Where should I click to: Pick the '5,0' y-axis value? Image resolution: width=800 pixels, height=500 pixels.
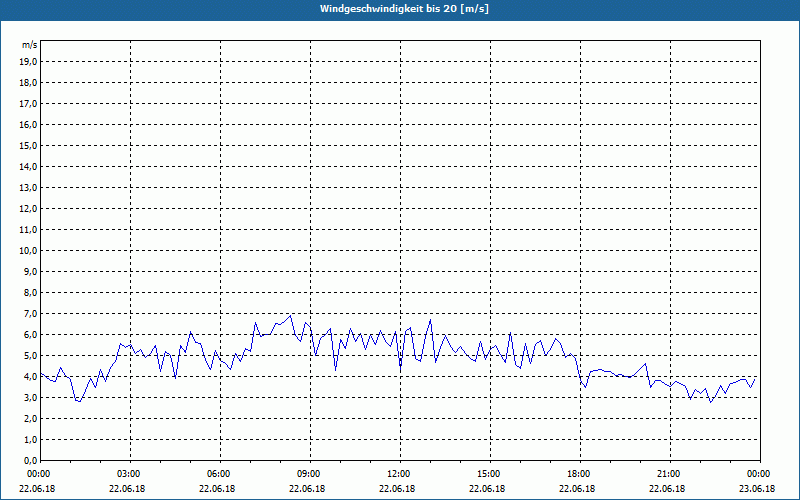coord(30,356)
